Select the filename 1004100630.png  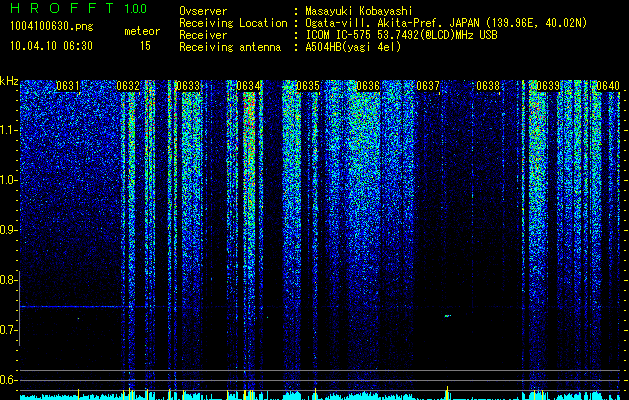[x=52, y=27]
